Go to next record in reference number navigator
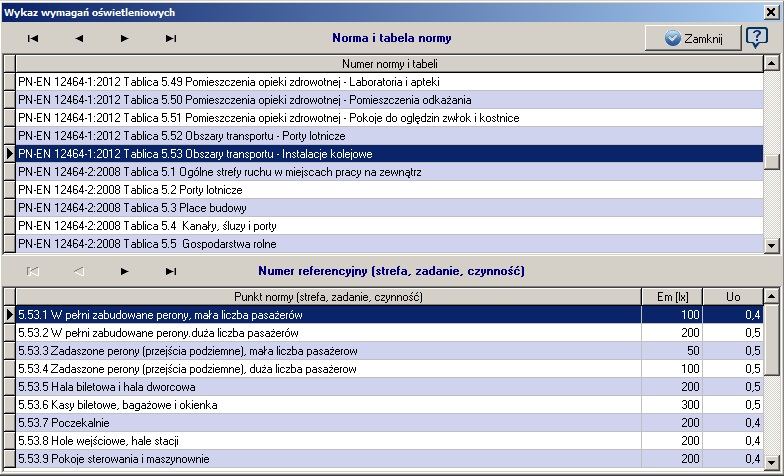Viewport: 784px width, 476px height. (124, 272)
